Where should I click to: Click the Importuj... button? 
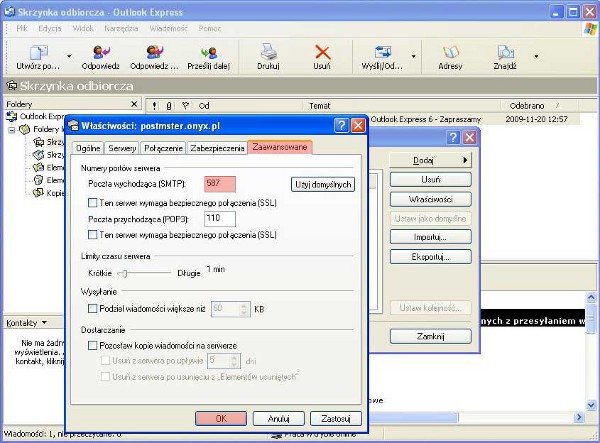pyautogui.click(x=430, y=237)
